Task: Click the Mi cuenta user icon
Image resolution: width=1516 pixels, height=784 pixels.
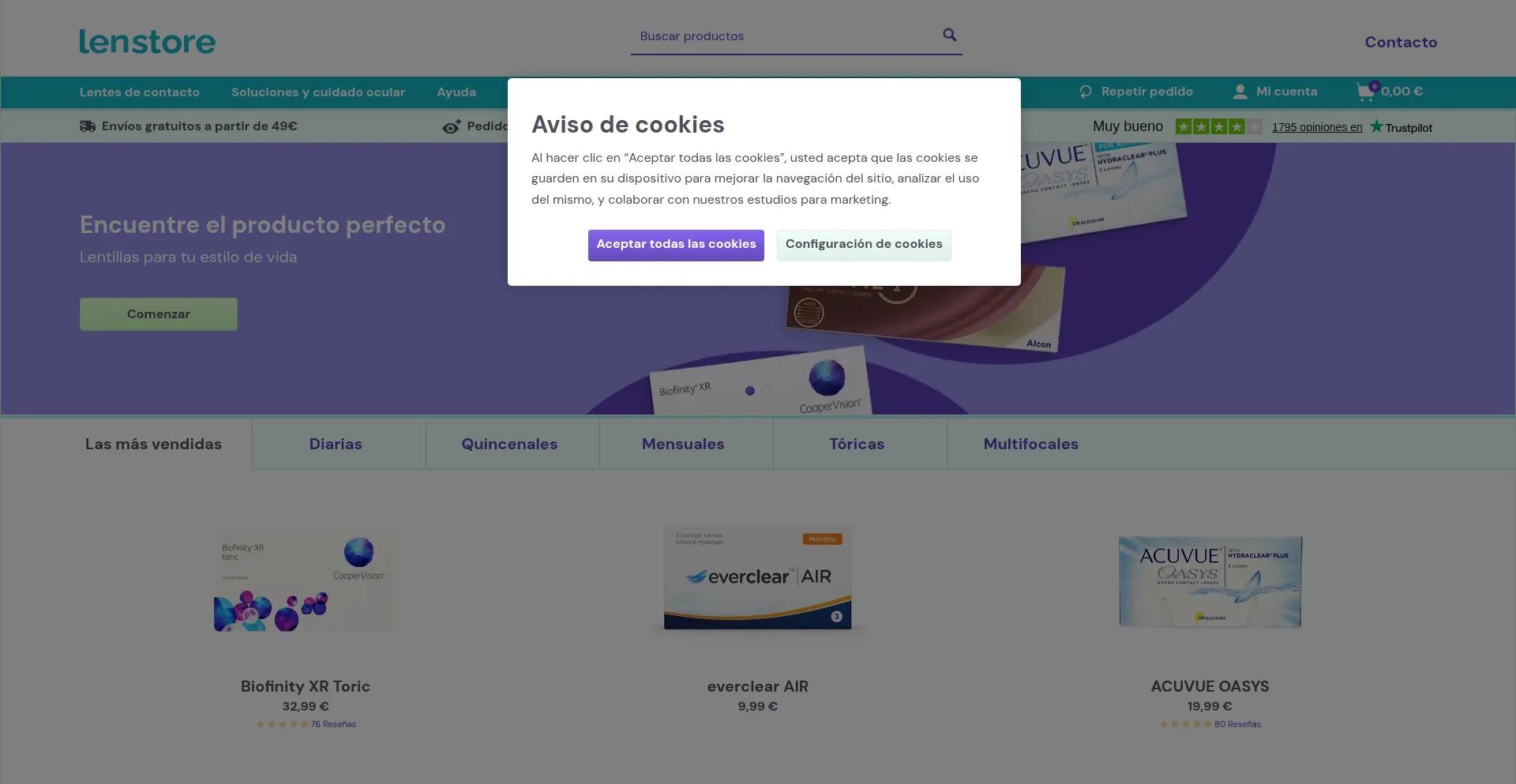Action: (x=1240, y=92)
